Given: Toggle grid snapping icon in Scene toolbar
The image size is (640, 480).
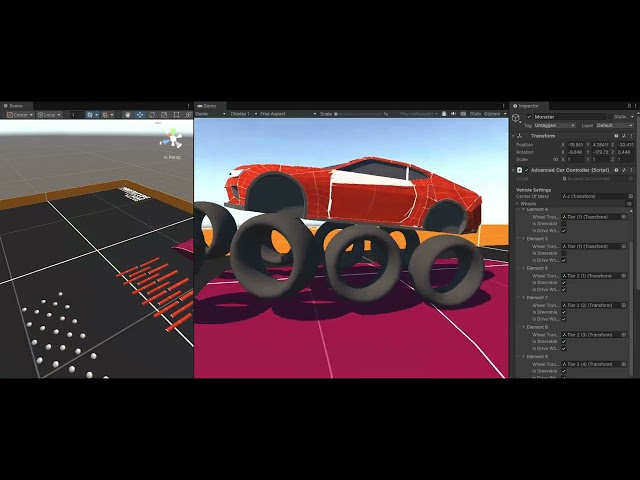Looking at the screenshot, I should (90, 115).
